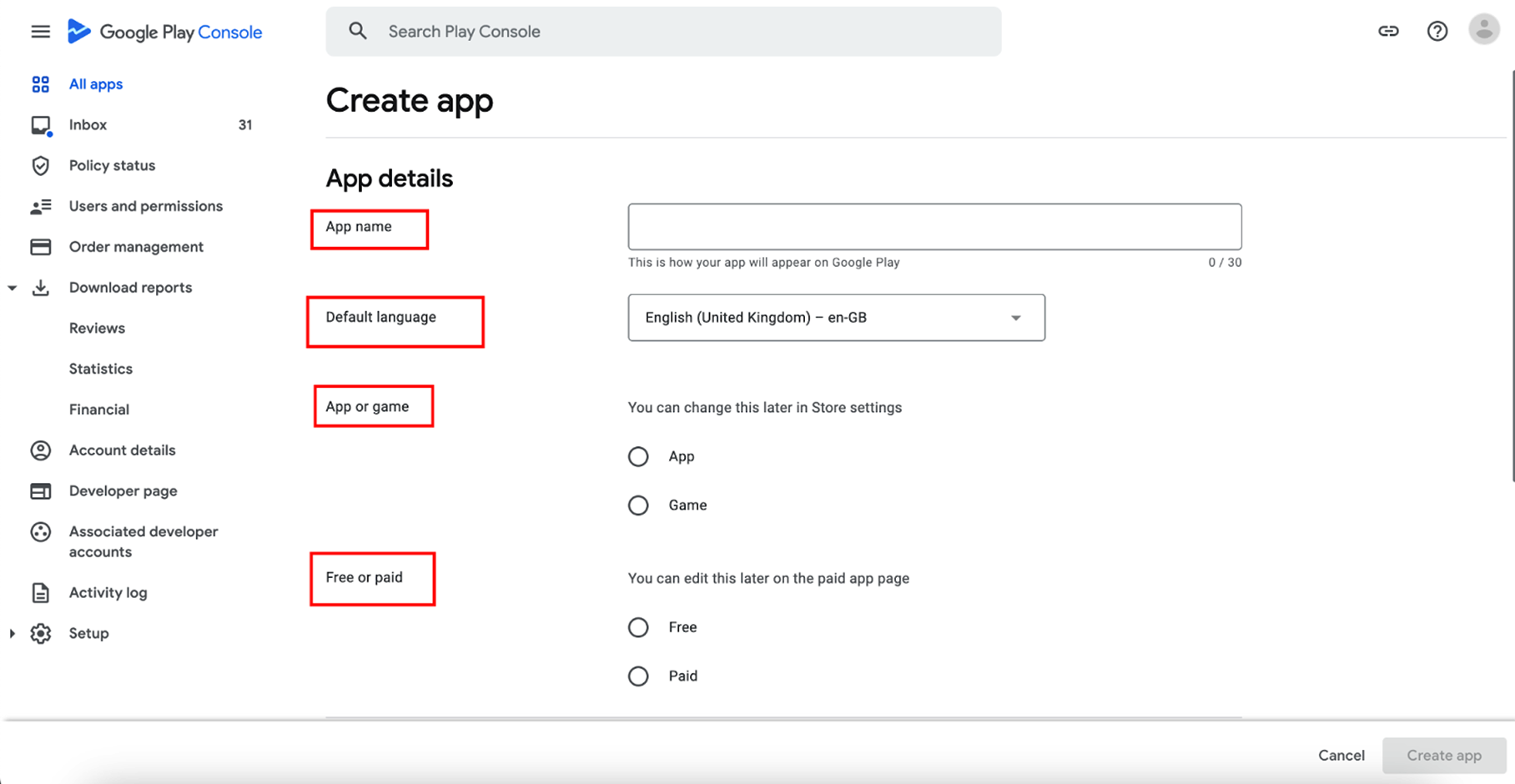Image resolution: width=1515 pixels, height=784 pixels.
Task: Select the App radio button
Action: point(638,456)
